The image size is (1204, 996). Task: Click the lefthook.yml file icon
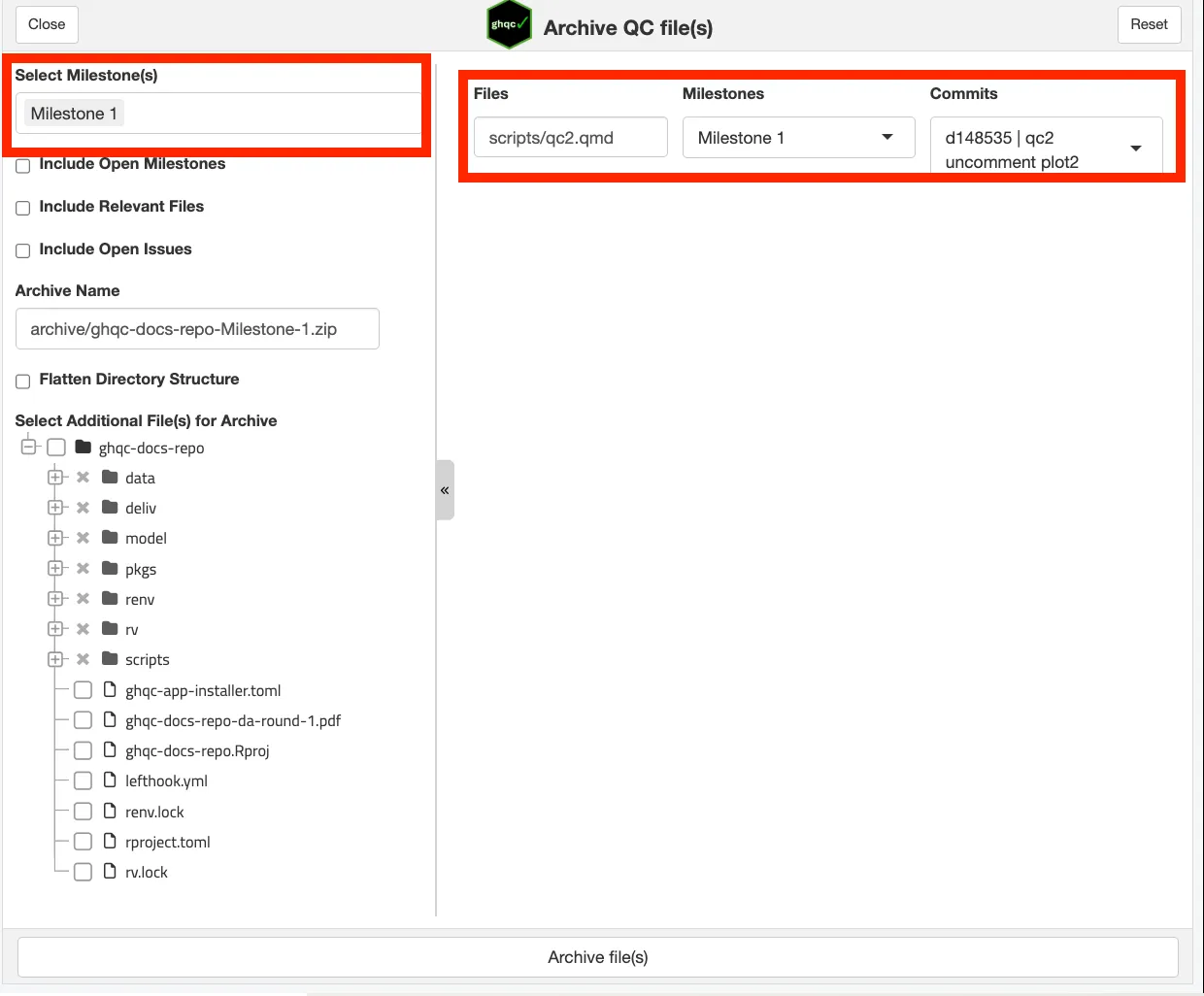tap(110, 780)
